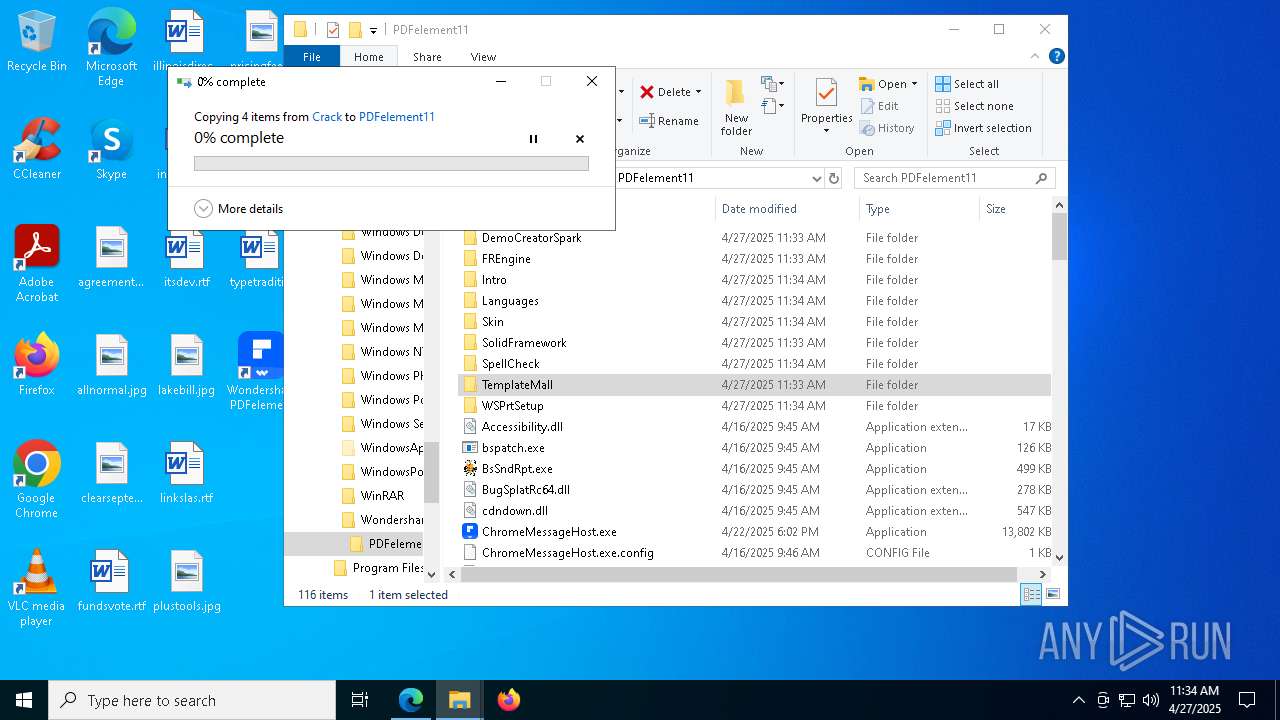
Task: Open the notification center
Action: click(1247, 700)
